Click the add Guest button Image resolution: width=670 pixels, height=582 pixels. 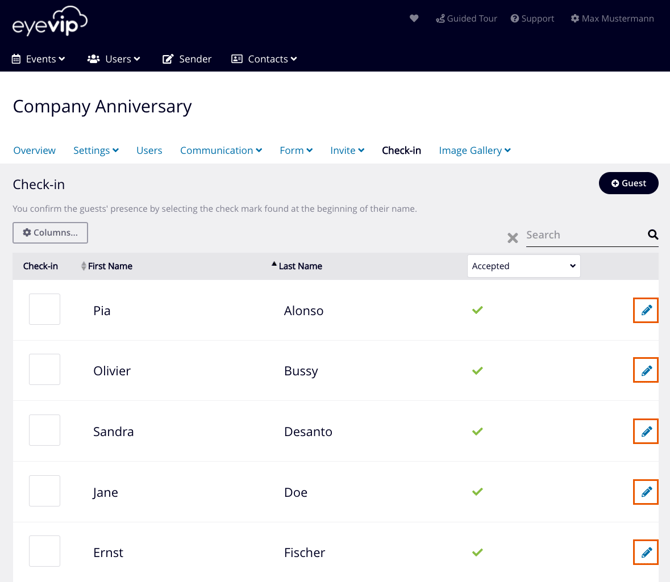coord(628,183)
